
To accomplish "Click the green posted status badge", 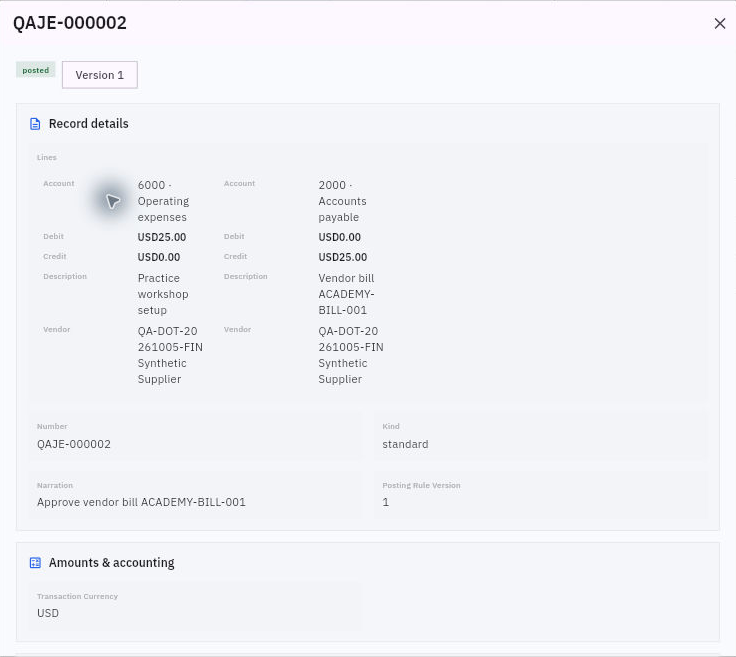I will pos(36,70).
